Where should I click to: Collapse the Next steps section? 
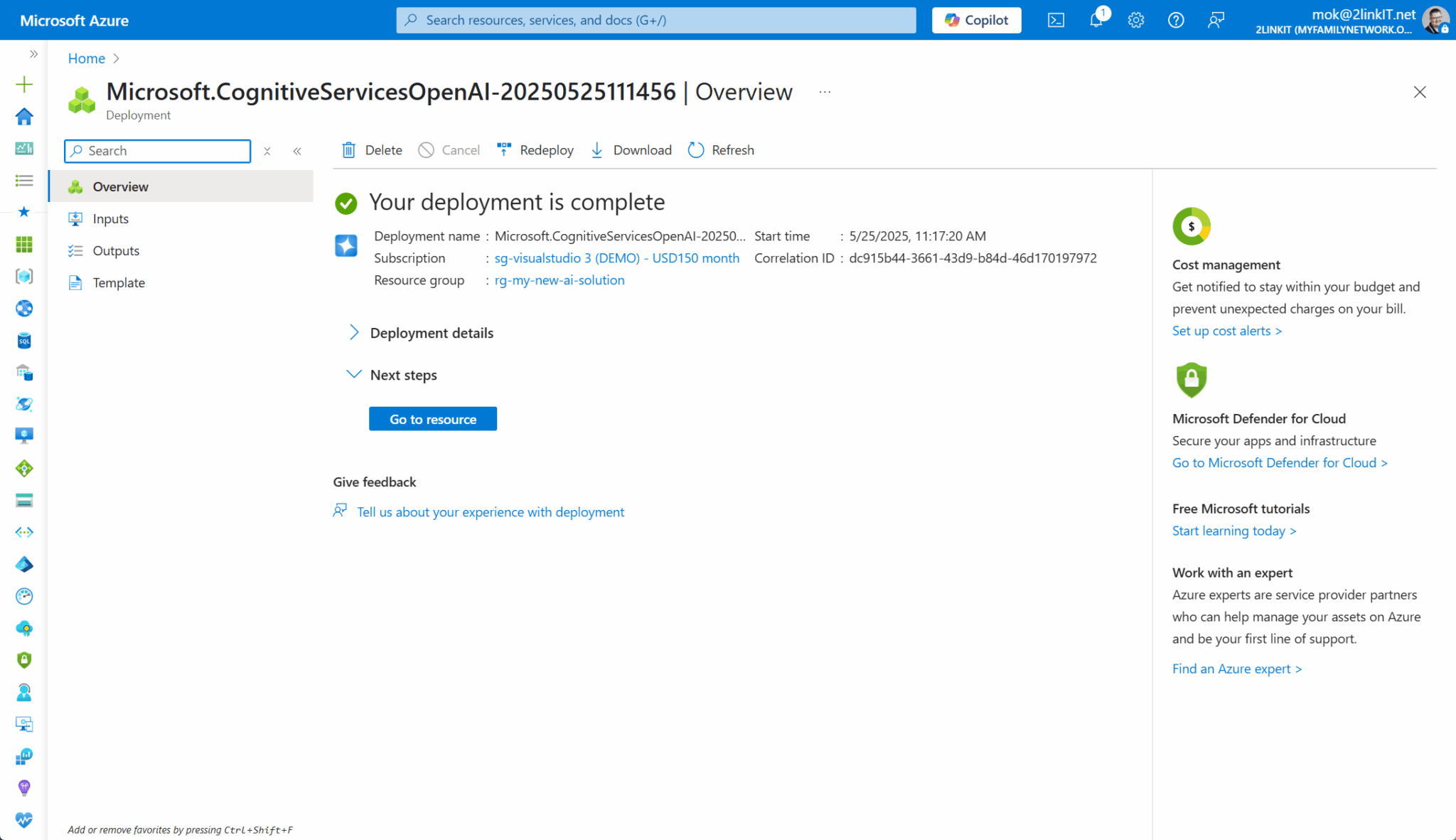[x=353, y=374]
